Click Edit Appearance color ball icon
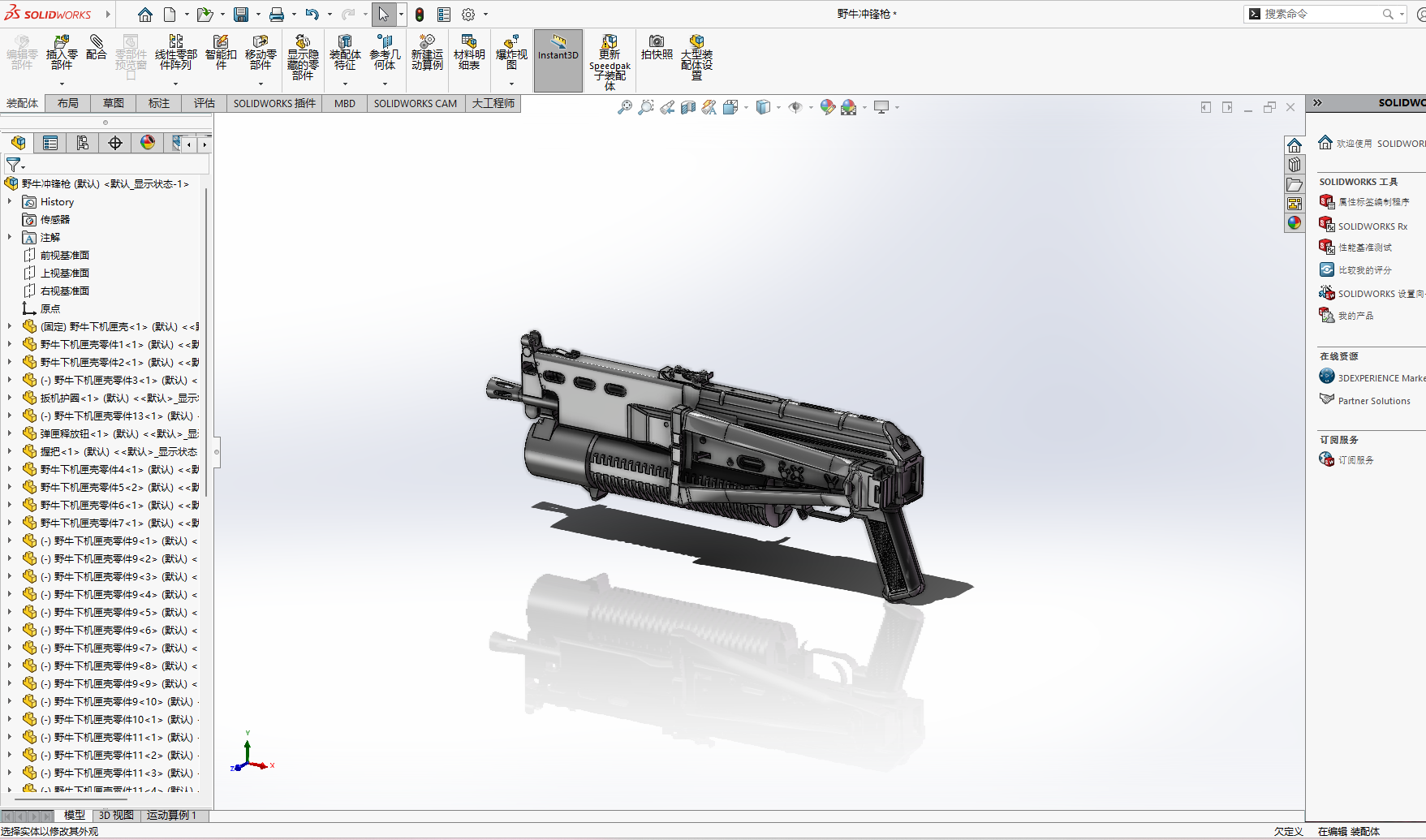The image size is (1426, 840). click(x=827, y=107)
